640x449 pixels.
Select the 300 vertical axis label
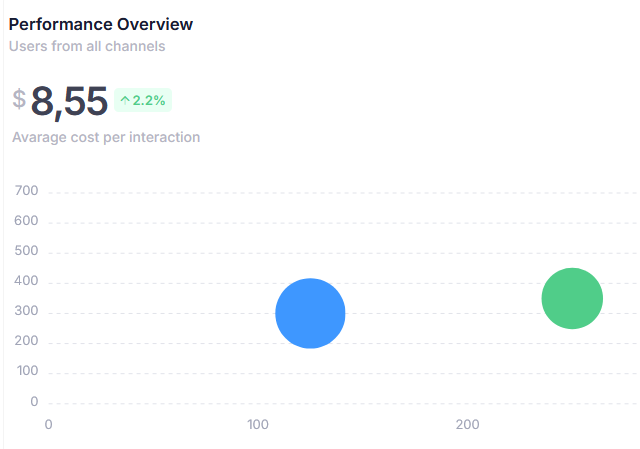point(27,311)
